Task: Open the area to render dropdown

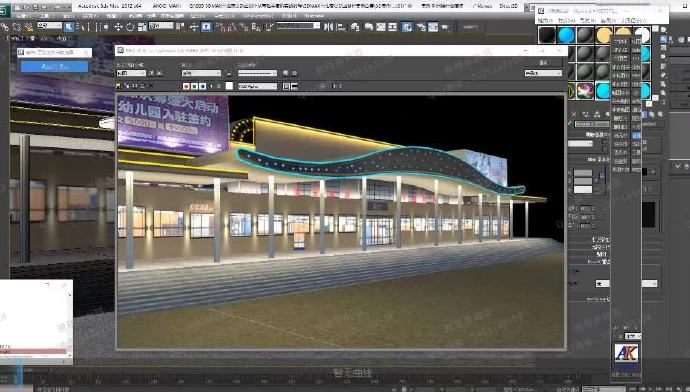Action: point(131,73)
